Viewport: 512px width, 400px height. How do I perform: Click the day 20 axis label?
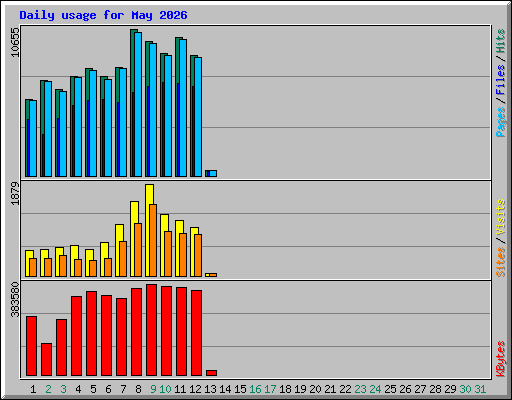pyautogui.click(x=315, y=389)
